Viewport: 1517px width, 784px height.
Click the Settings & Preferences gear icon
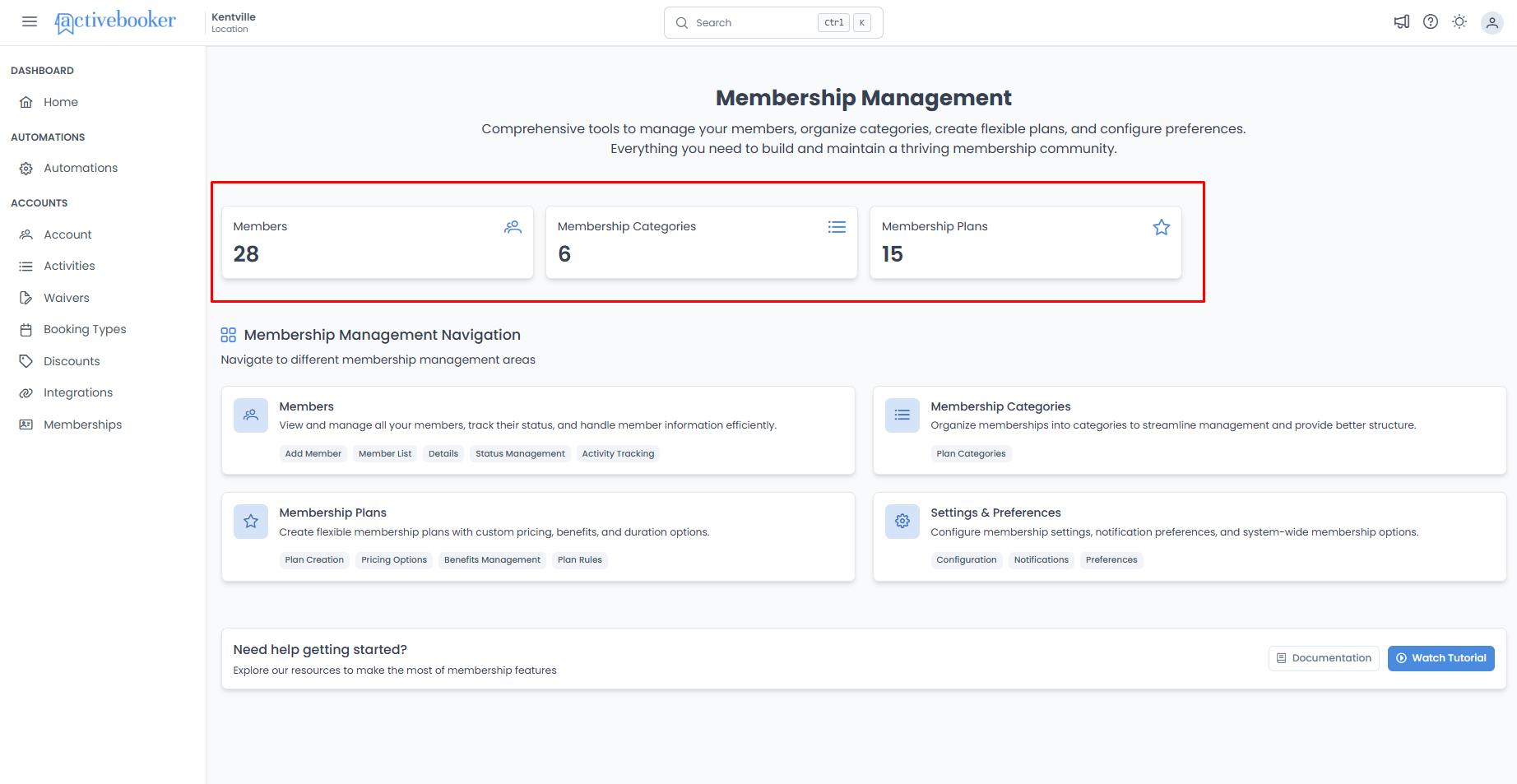(x=902, y=522)
